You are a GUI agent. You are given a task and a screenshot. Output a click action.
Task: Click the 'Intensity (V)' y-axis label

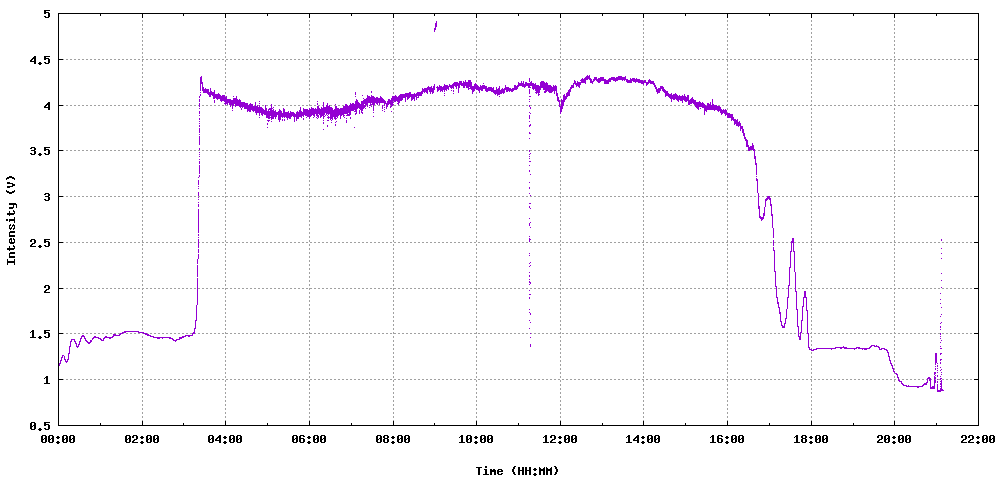pyautogui.click(x=11, y=219)
